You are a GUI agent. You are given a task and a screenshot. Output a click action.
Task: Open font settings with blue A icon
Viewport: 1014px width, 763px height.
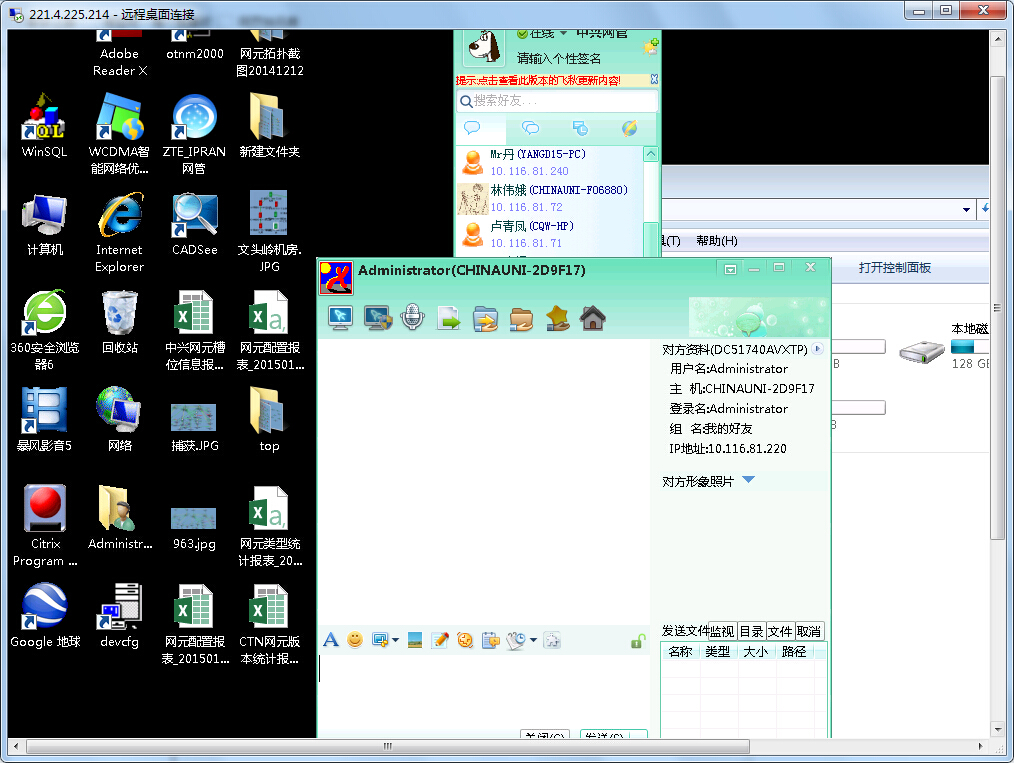pyautogui.click(x=331, y=640)
